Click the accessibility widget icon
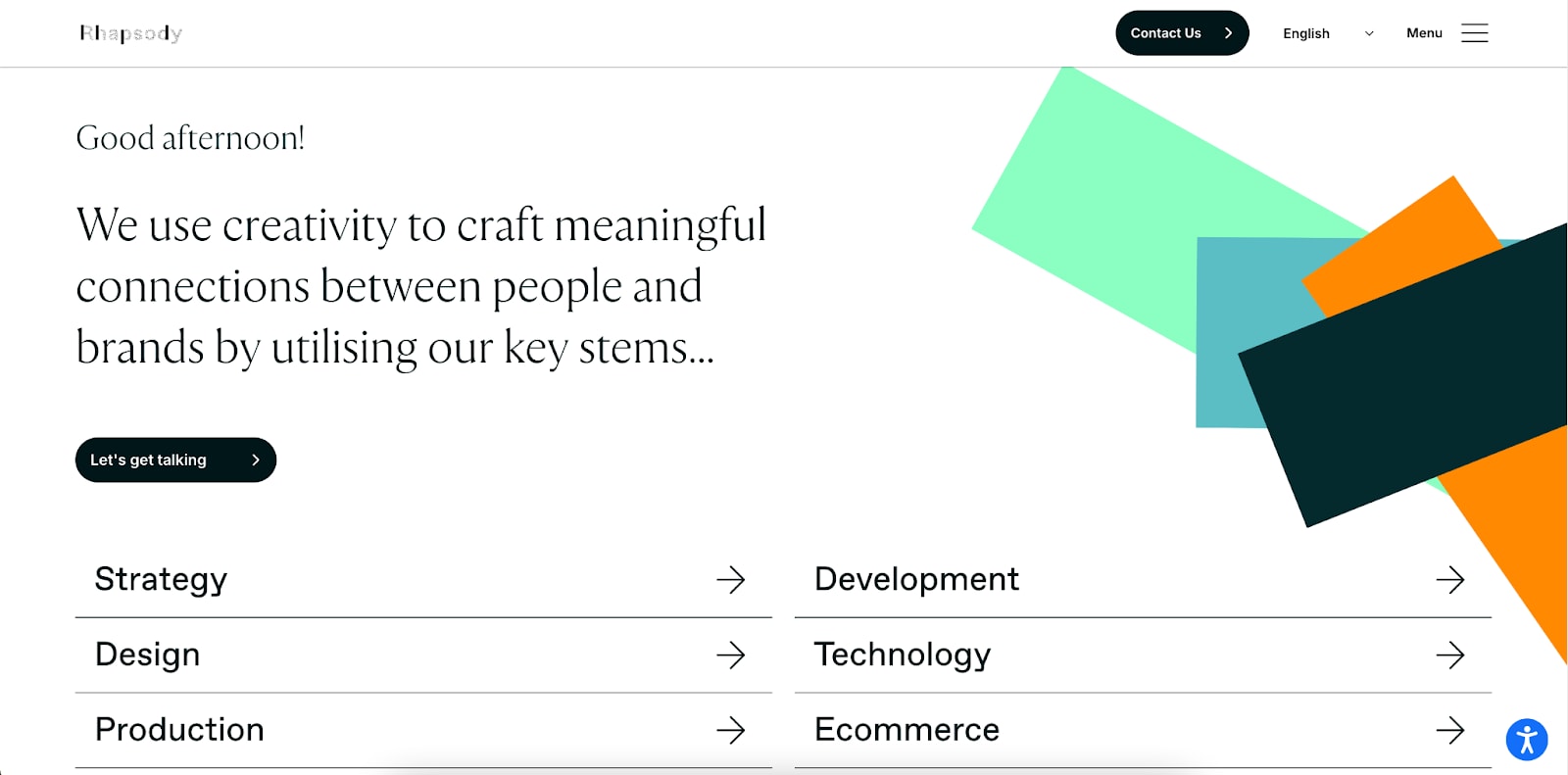This screenshot has width=1568, height=775. tap(1526, 740)
